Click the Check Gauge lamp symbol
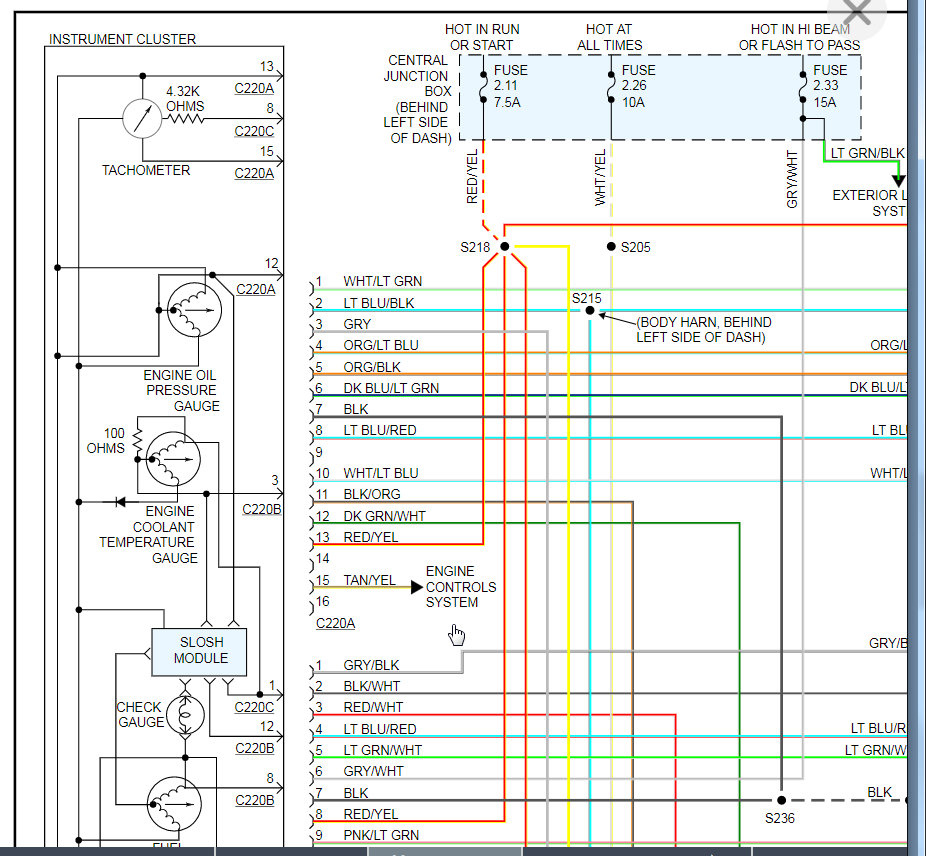Screen dimensions: 926x856 pos(185,715)
